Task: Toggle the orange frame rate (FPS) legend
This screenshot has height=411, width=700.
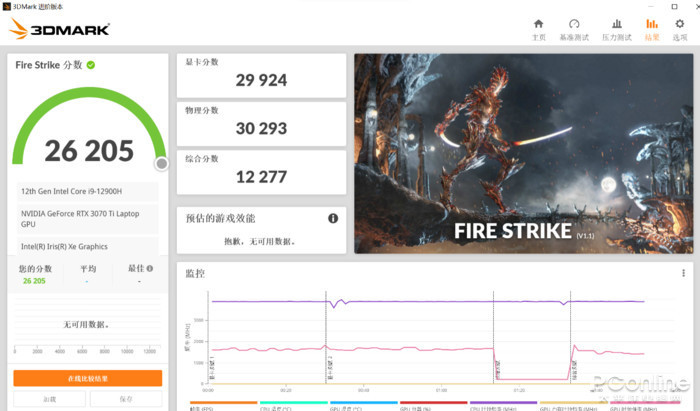Action: 223,406
